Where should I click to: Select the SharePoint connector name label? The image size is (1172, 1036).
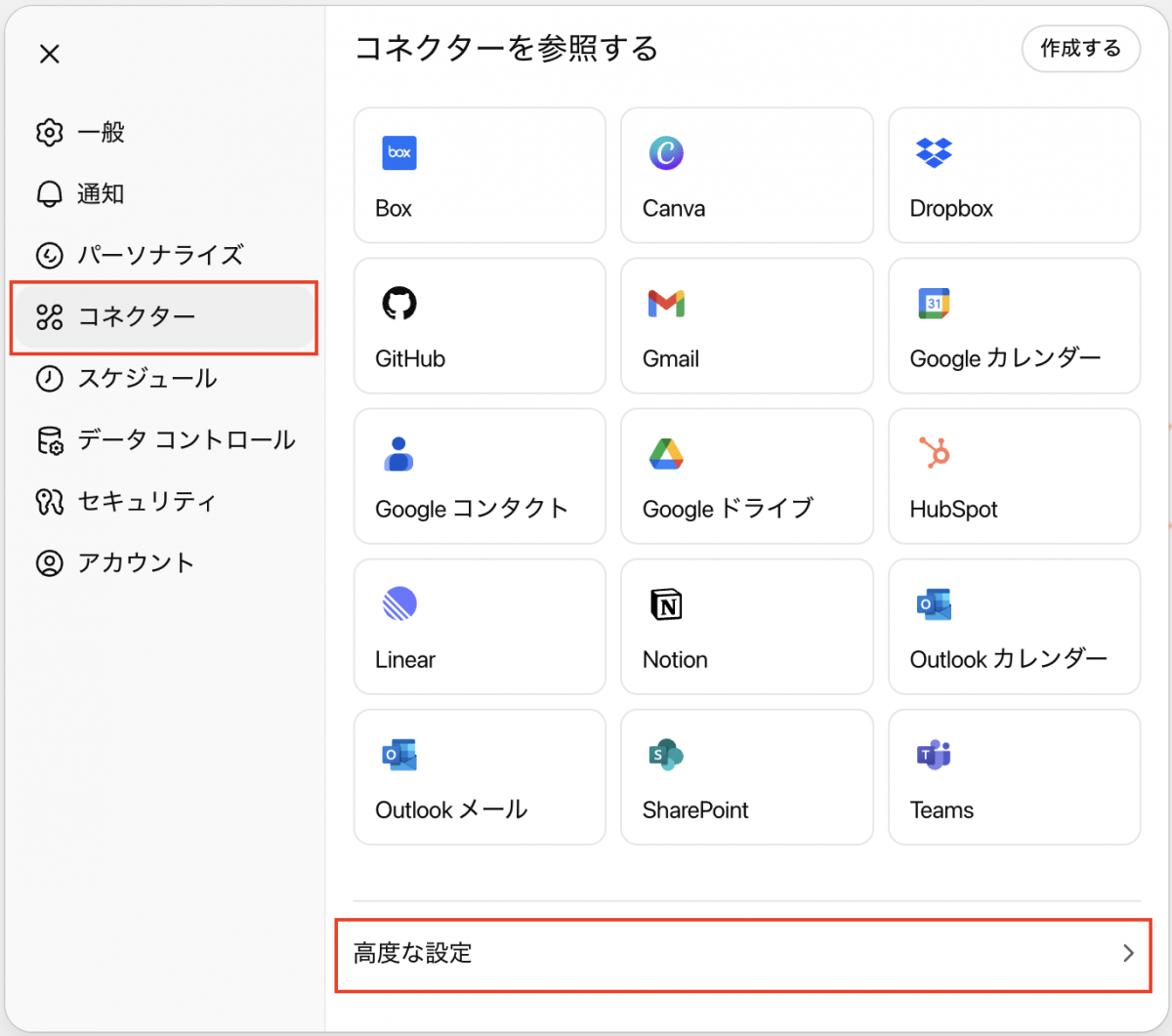[695, 810]
